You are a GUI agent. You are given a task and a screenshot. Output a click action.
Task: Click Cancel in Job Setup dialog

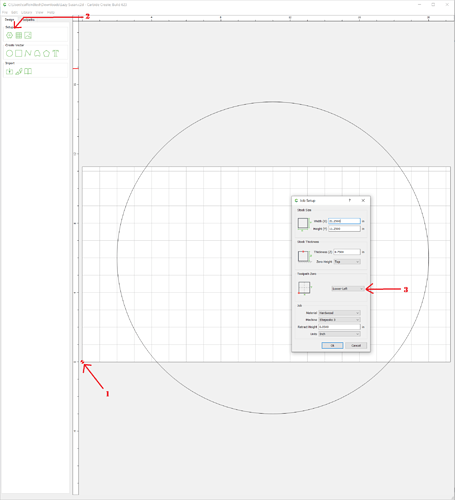(356, 345)
